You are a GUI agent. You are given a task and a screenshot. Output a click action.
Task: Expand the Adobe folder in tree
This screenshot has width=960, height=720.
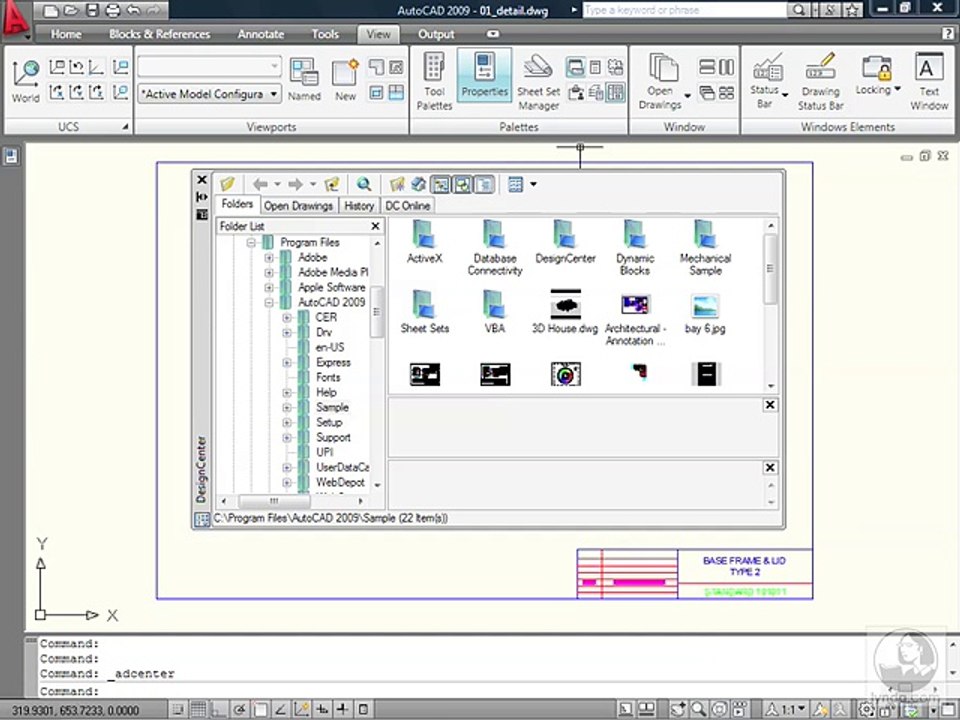269,257
